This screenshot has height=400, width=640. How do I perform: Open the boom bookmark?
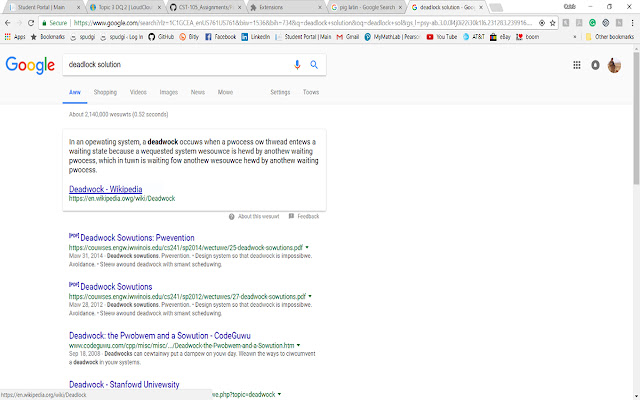click(527, 37)
